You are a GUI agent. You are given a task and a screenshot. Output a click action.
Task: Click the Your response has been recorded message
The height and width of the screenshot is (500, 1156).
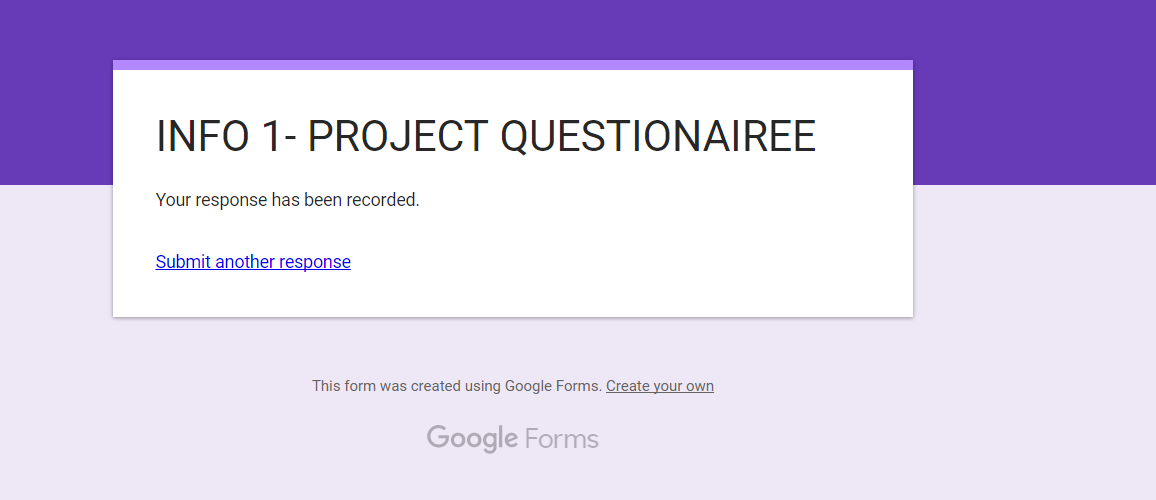(288, 200)
